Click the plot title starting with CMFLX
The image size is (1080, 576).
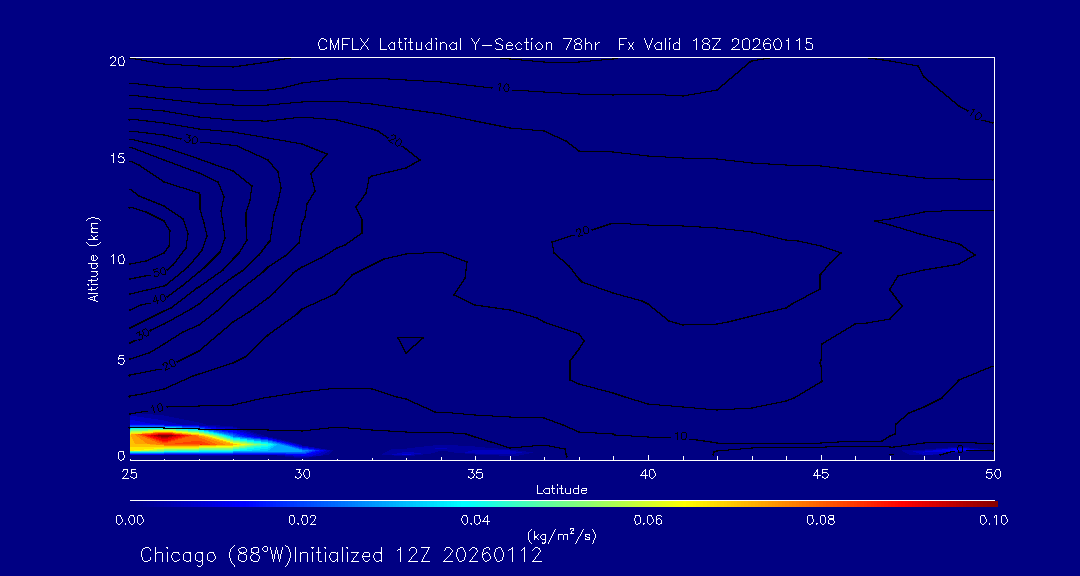click(x=565, y=44)
